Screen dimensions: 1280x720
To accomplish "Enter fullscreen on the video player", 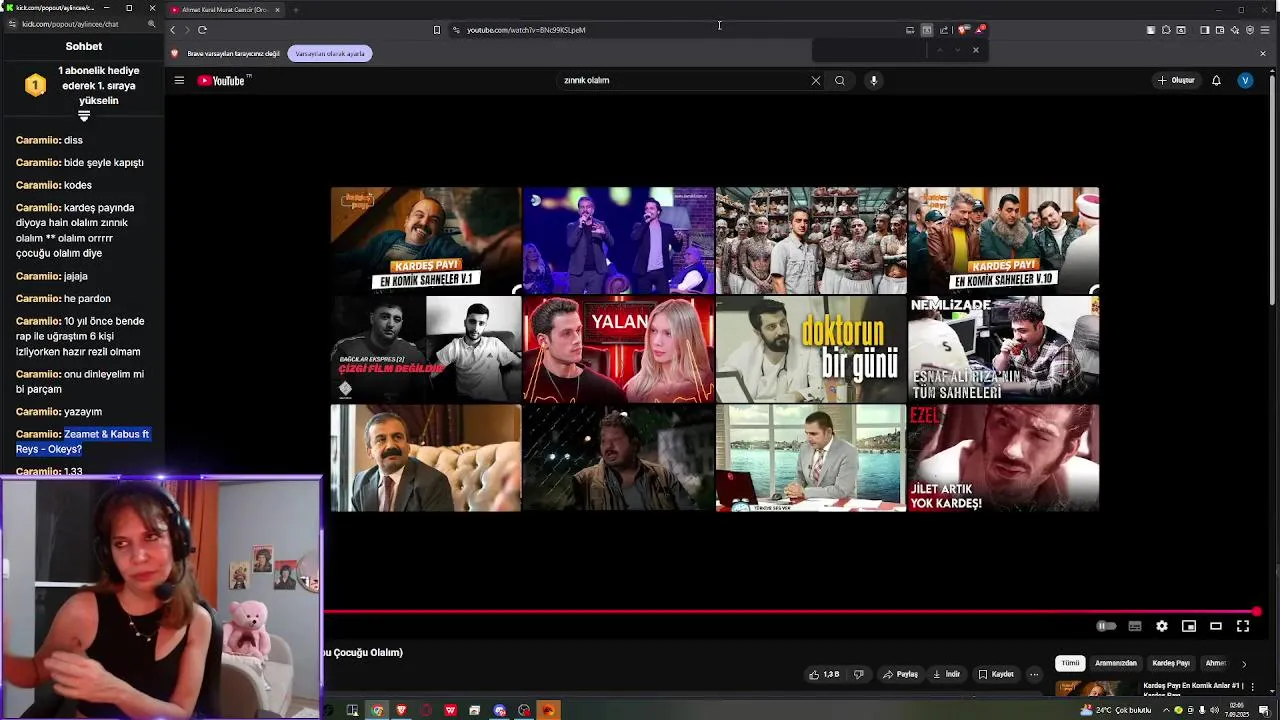I will point(1243,626).
